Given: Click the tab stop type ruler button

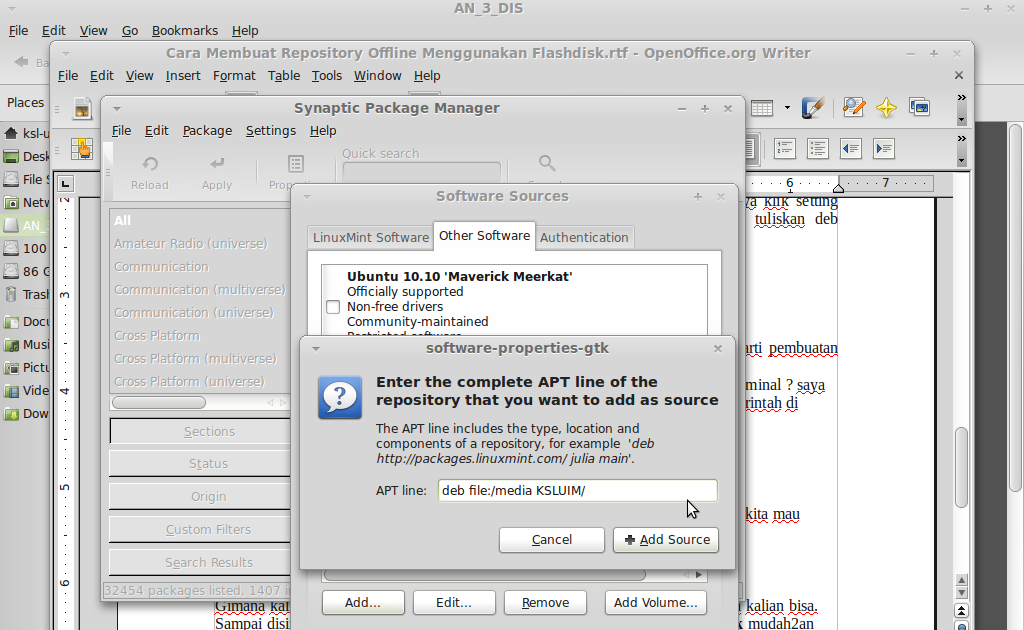Looking at the screenshot, I should (x=65, y=183).
